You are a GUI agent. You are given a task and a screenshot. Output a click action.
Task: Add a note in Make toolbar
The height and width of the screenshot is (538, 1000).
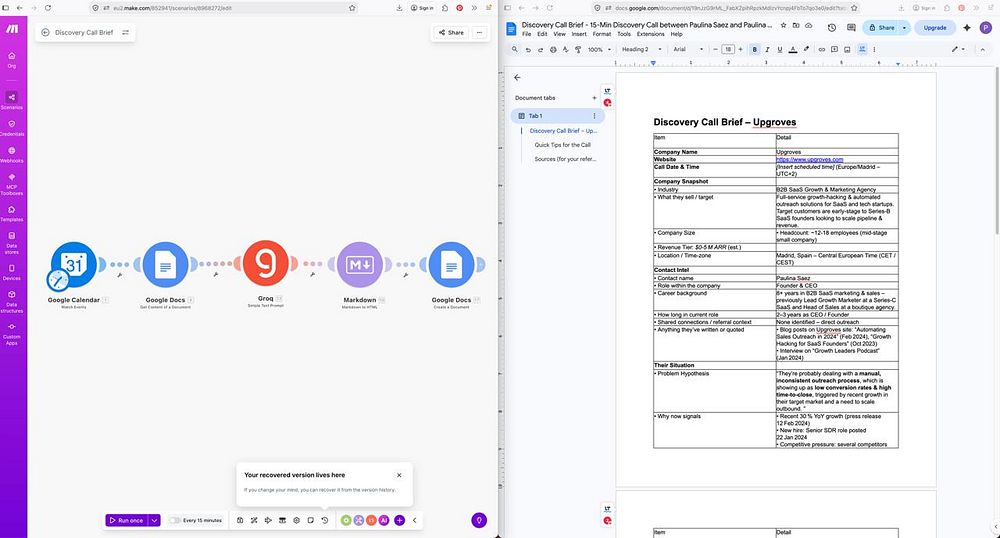pyautogui.click(x=311, y=520)
